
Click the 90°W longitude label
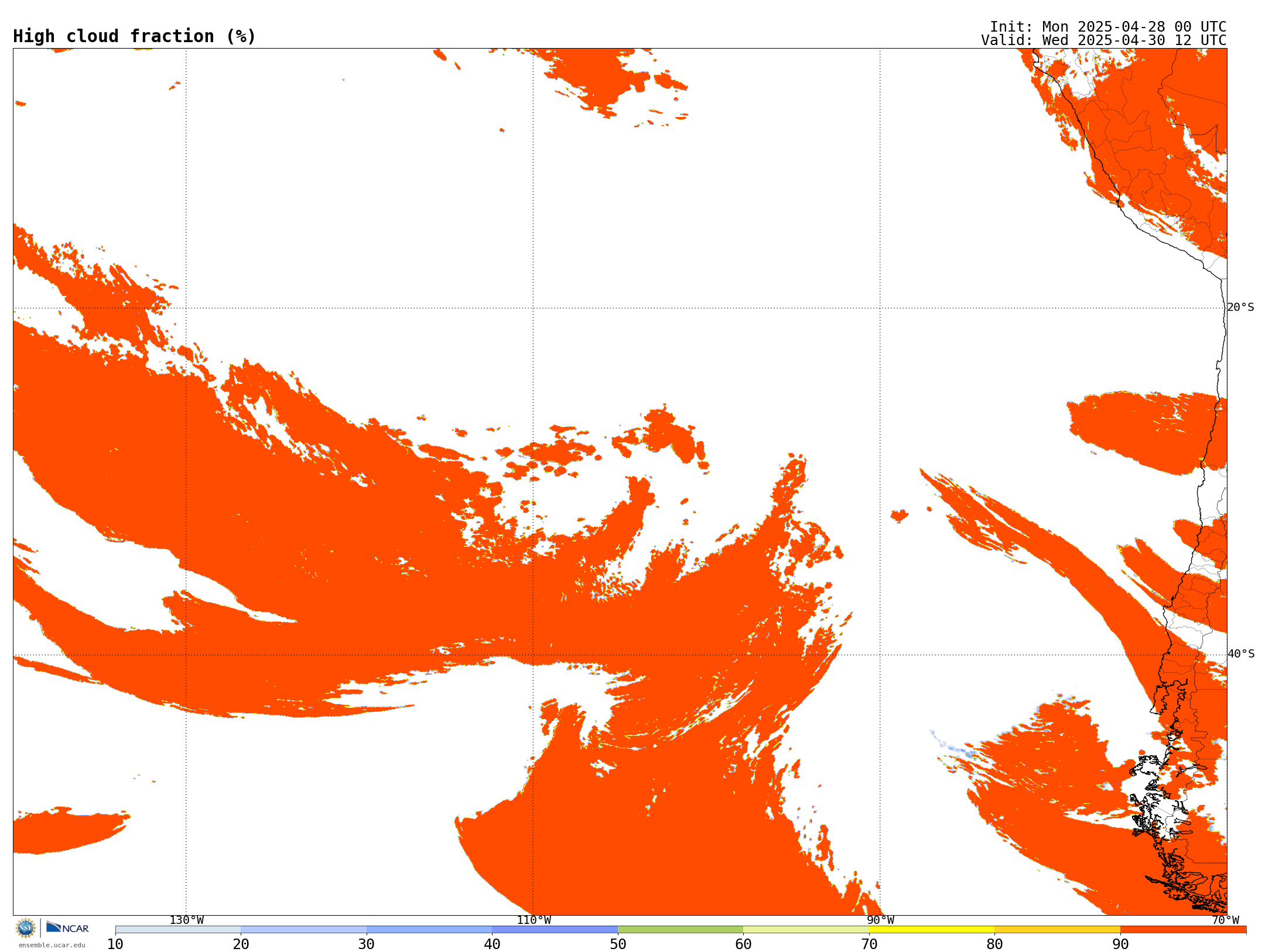click(x=880, y=920)
